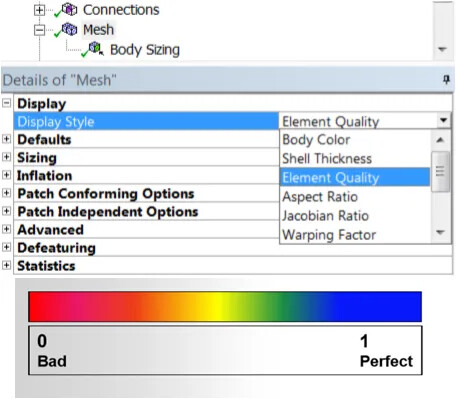Screen dimensions: 456x399
Task: Expand the Statistics section
Action: [x=6, y=265]
